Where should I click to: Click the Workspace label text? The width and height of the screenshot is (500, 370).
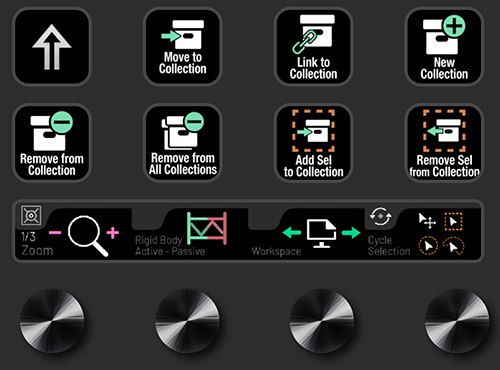point(276,251)
